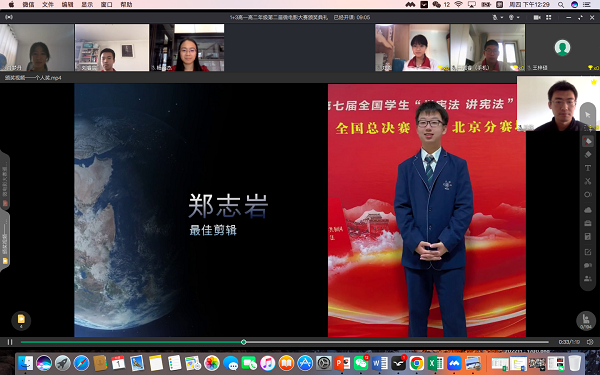
Task: Open the 窗口 menu
Action: [x=107, y=5]
